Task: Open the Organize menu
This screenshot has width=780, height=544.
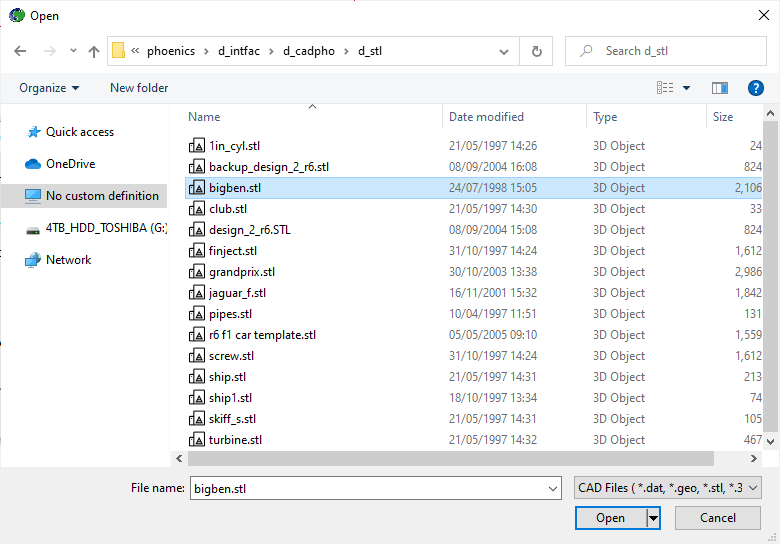Action: (x=49, y=88)
